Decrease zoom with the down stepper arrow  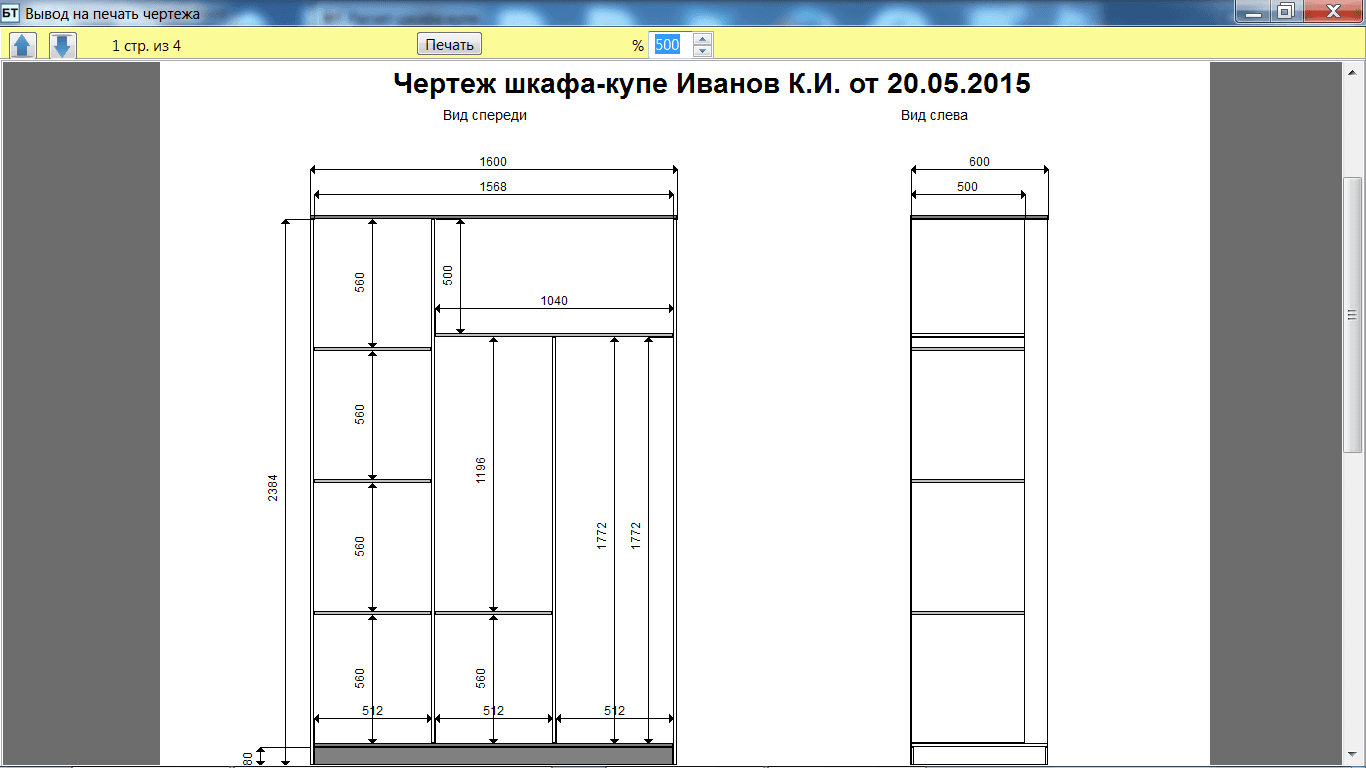(703, 51)
